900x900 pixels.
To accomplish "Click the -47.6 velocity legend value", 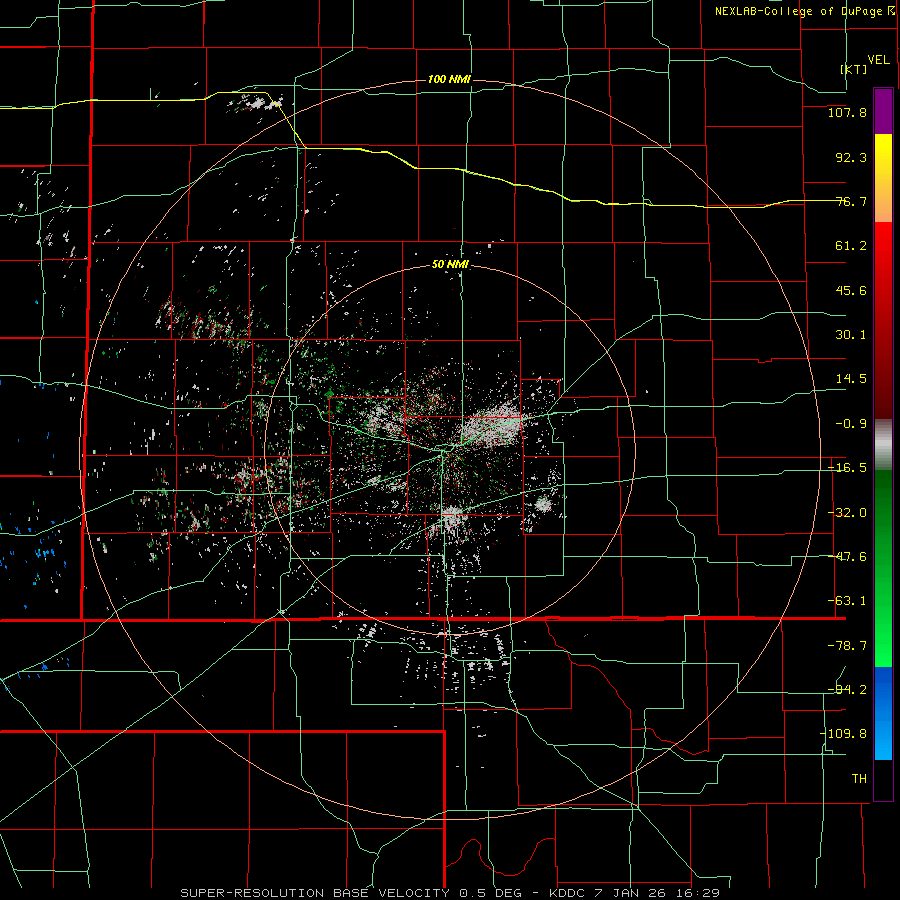I will coord(847,557).
